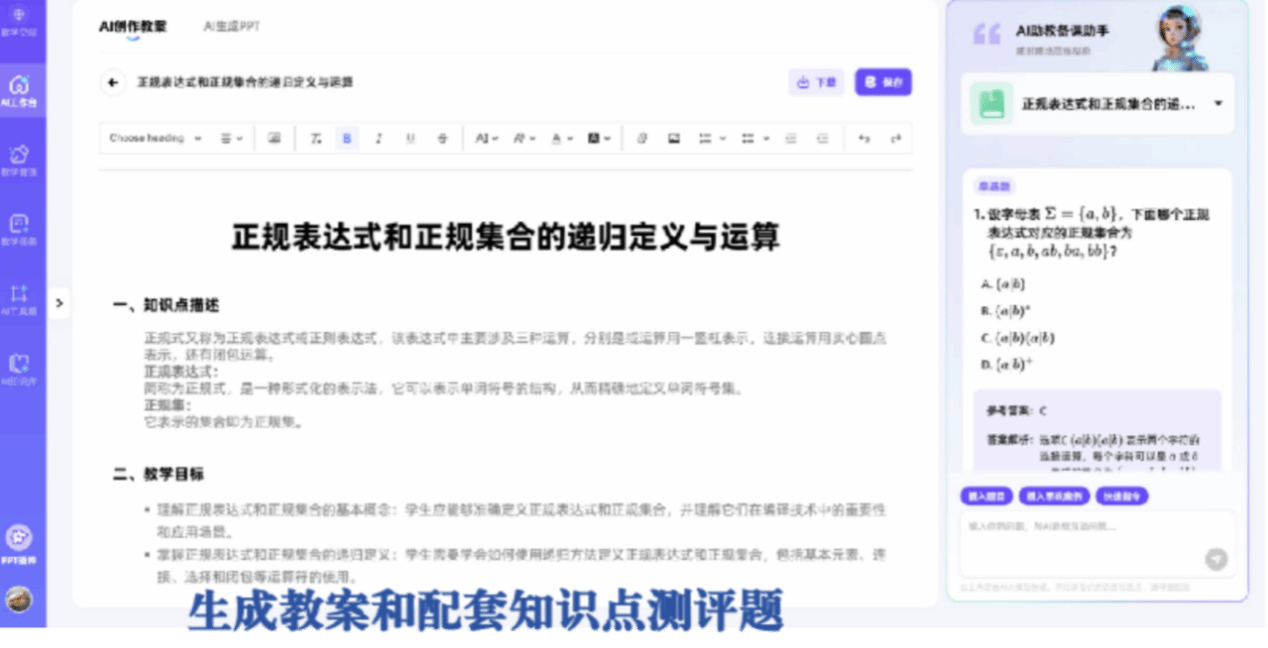Open the Choose heading dropdown

[155, 139]
